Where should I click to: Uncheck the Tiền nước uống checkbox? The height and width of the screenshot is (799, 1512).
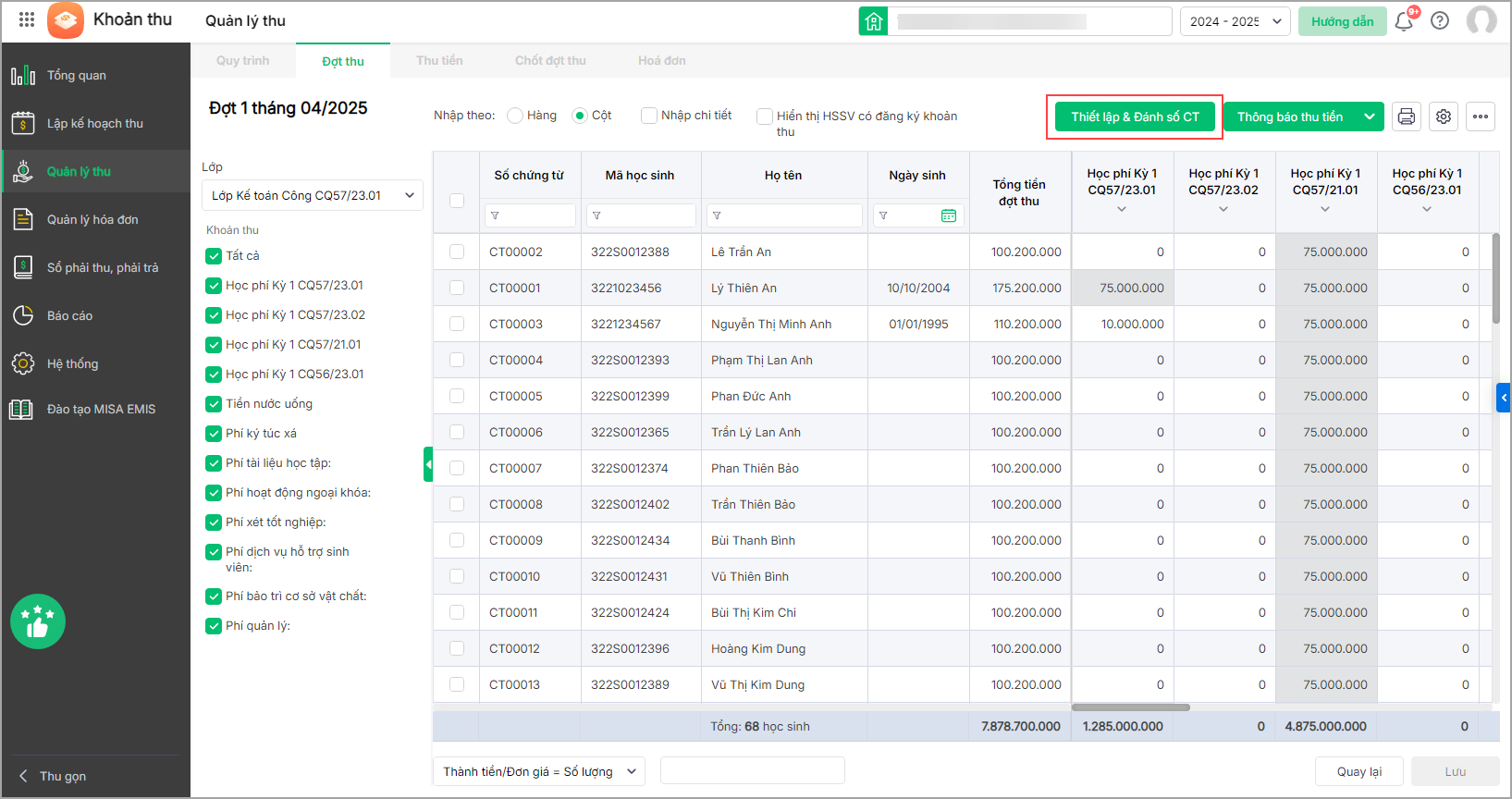pyautogui.click(x=214, y=404)
